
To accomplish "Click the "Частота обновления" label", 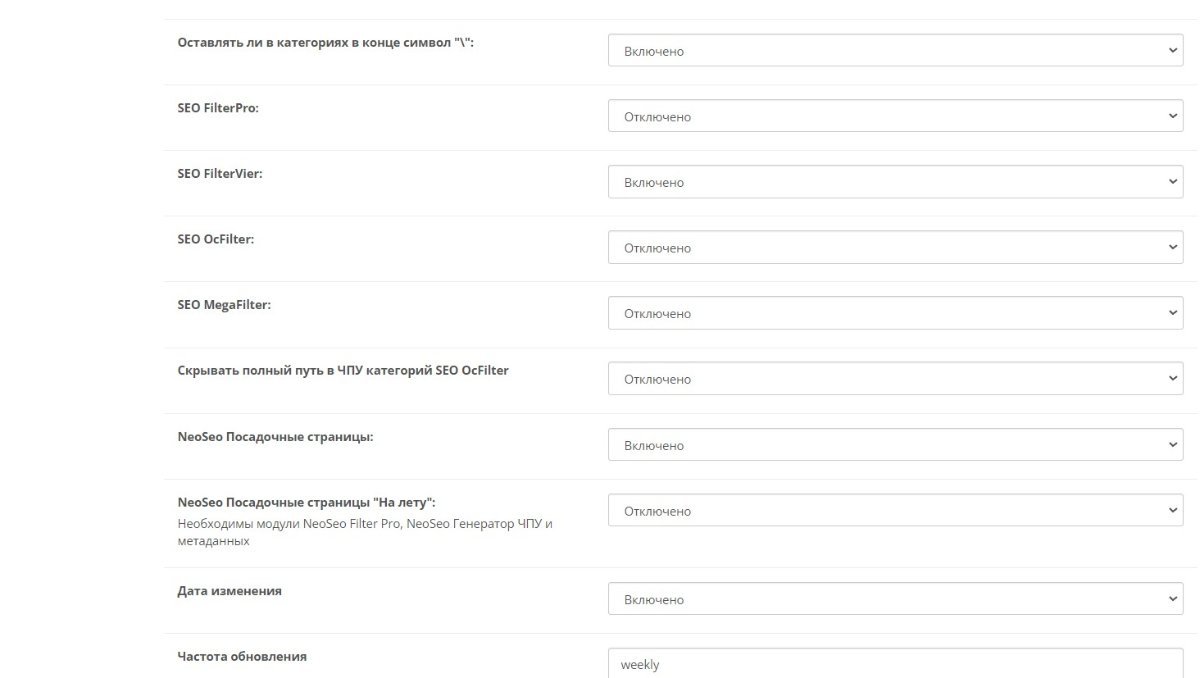I will pos(242,657).
